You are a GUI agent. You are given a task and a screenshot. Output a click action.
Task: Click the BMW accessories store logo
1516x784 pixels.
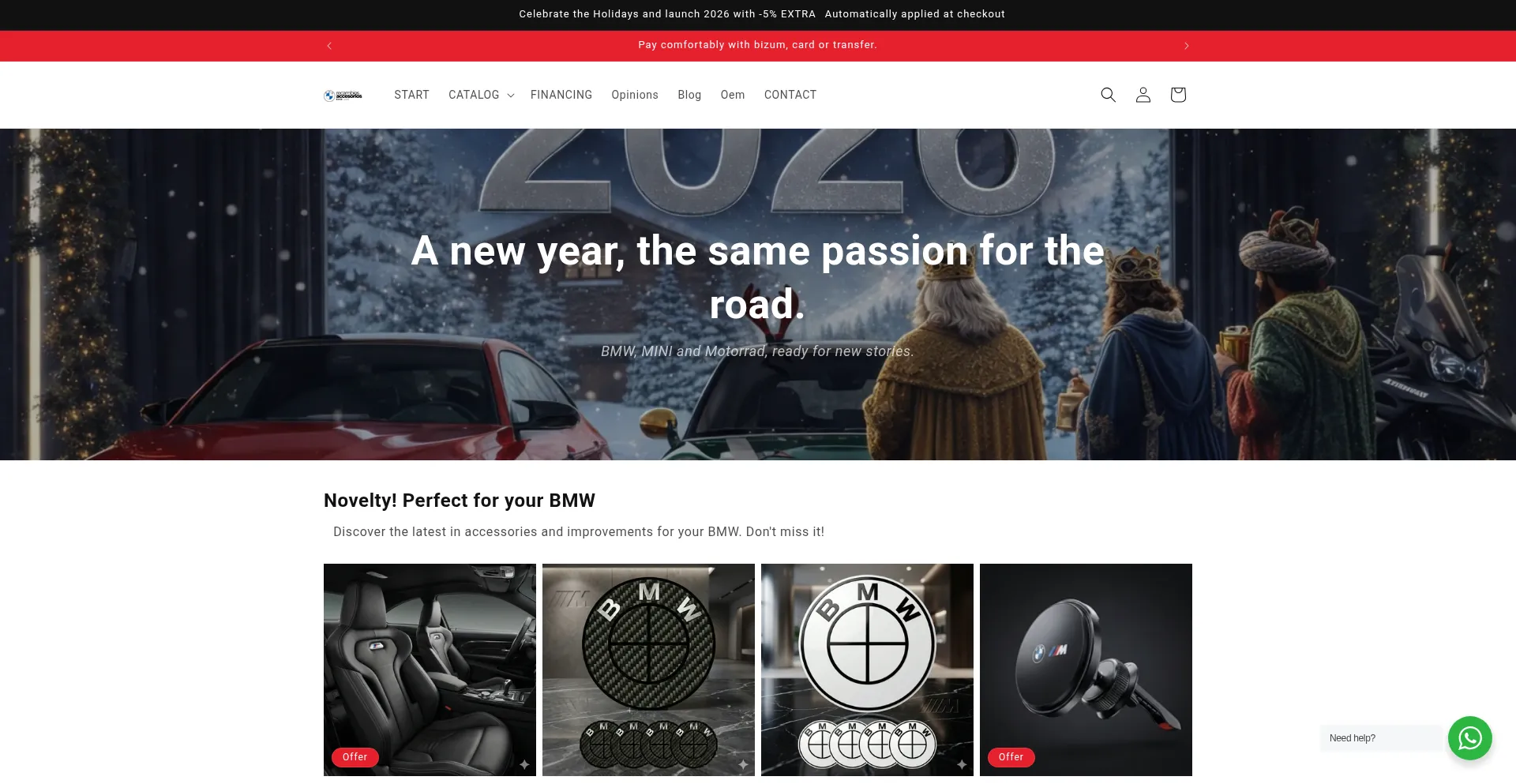(343, 96)
